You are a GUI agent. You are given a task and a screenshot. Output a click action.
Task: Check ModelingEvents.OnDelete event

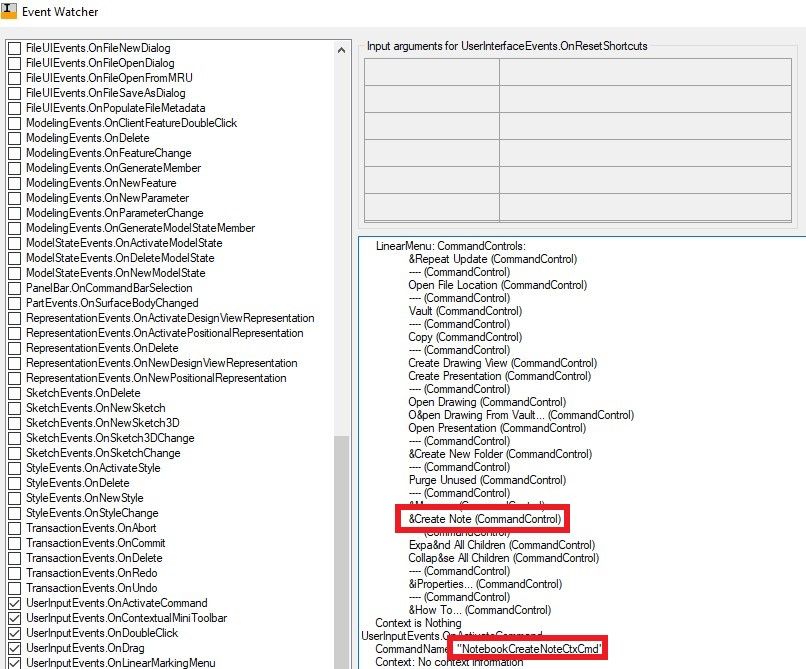[14, 138]
